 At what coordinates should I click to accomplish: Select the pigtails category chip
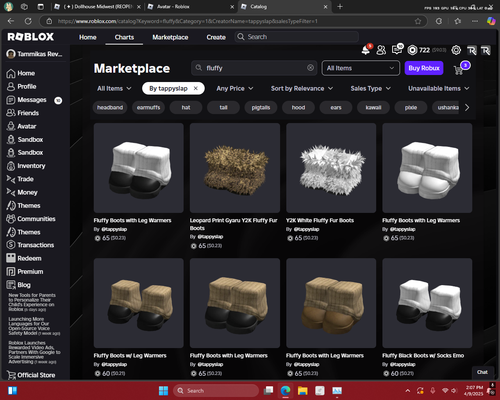point(261,107)
